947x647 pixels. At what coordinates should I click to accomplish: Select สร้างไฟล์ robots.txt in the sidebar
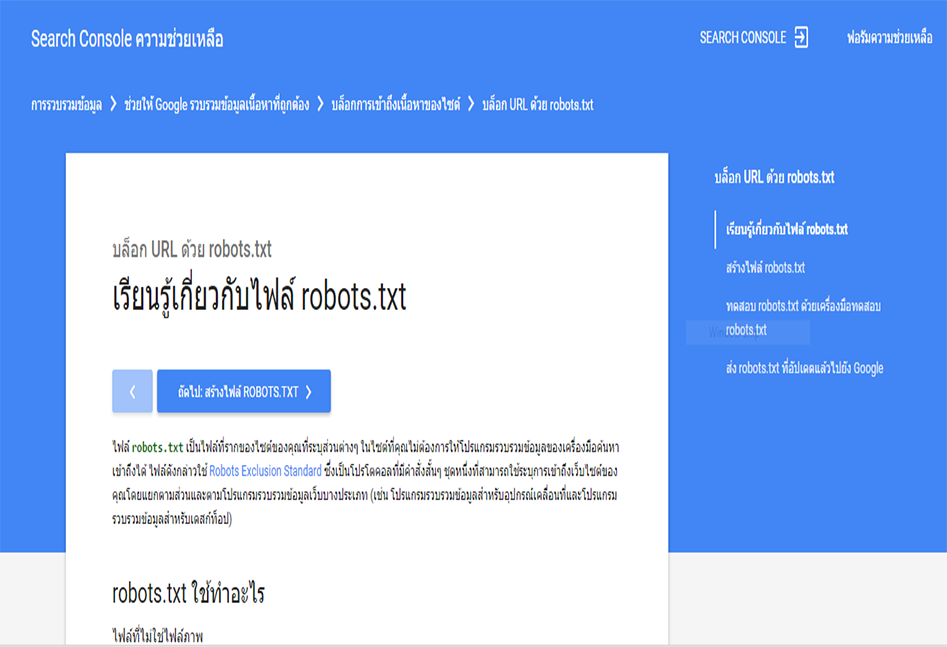(765, 268)
